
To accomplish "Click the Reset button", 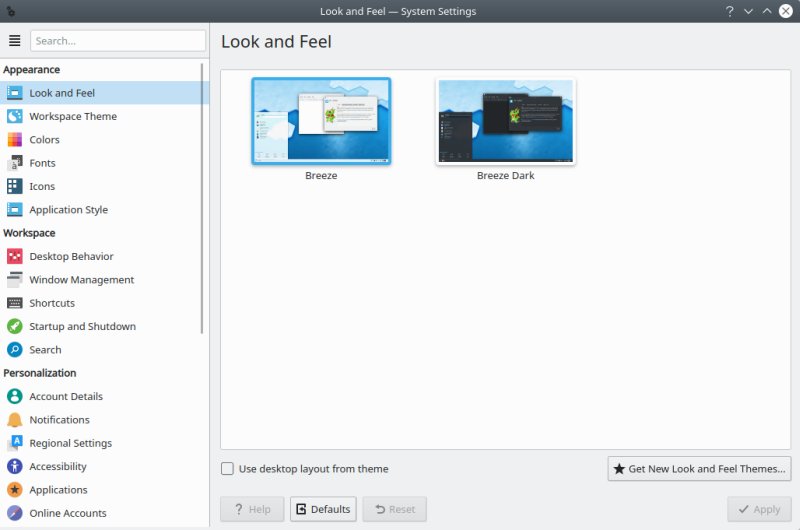I will (x=394, y=509).
